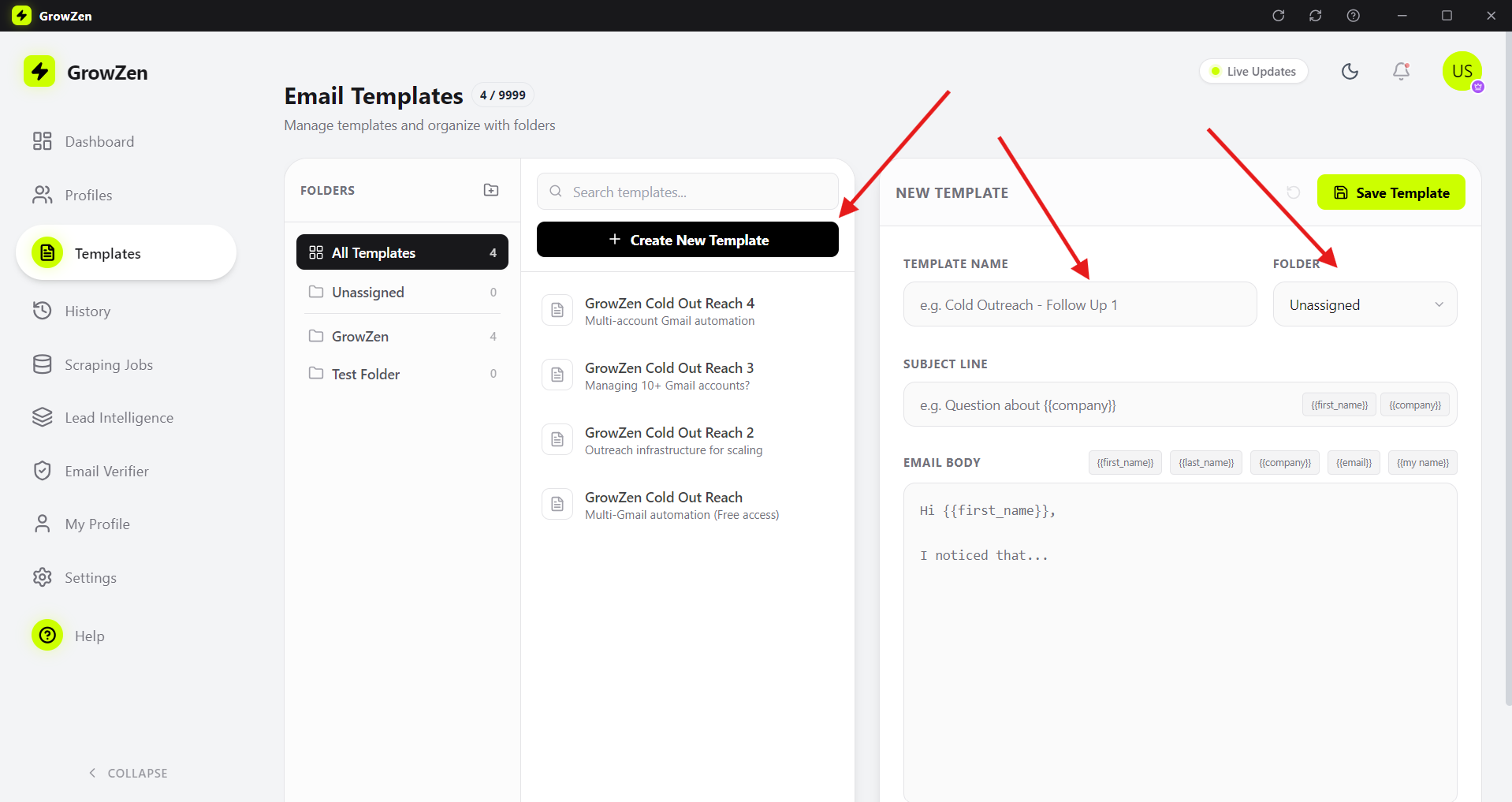Viewport: 1512px width, 802px height.
Task: Create a new folder in the Folders panel
Action: [x=490, y=190]
